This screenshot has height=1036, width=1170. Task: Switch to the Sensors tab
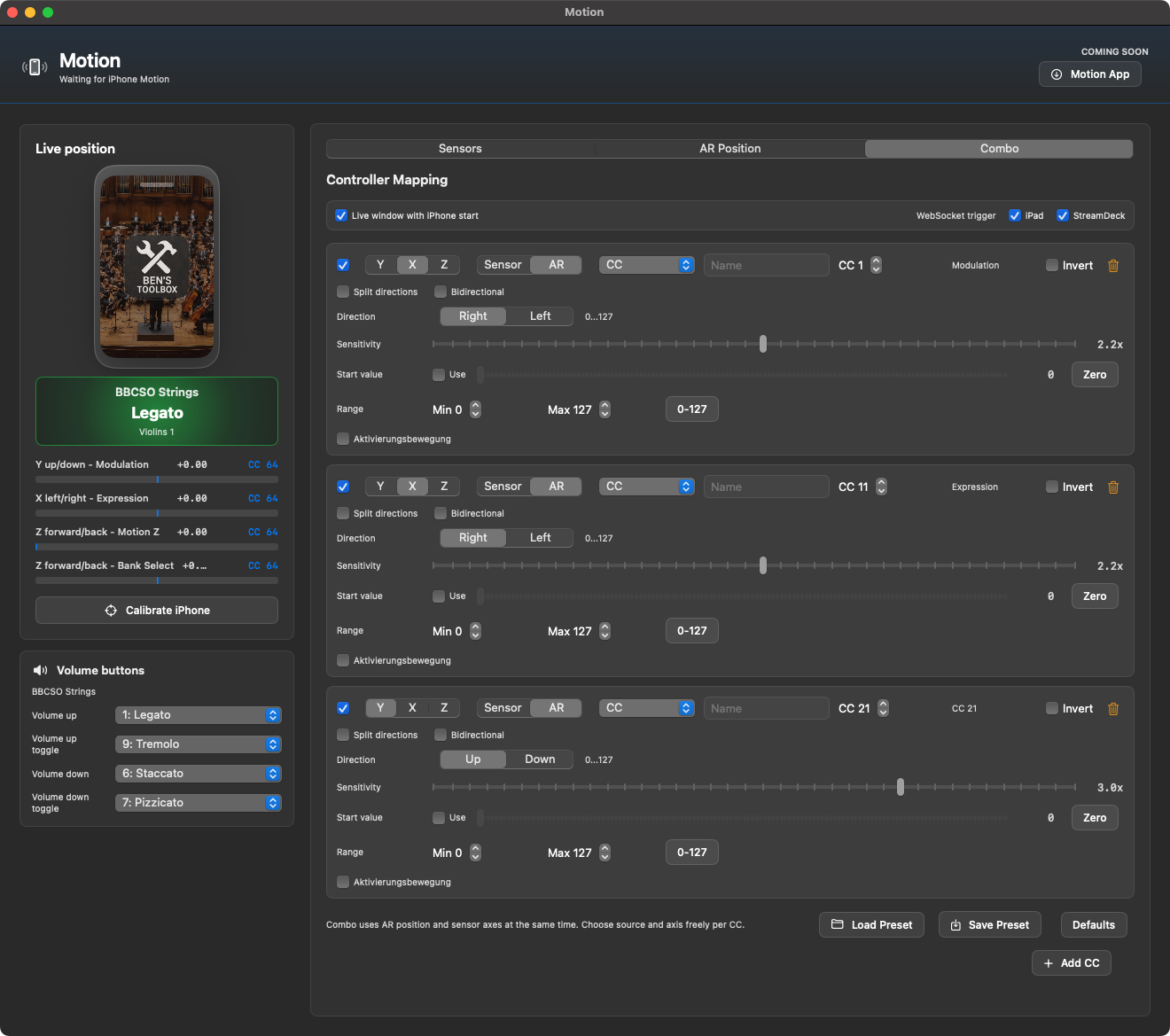tap(460, 149)
